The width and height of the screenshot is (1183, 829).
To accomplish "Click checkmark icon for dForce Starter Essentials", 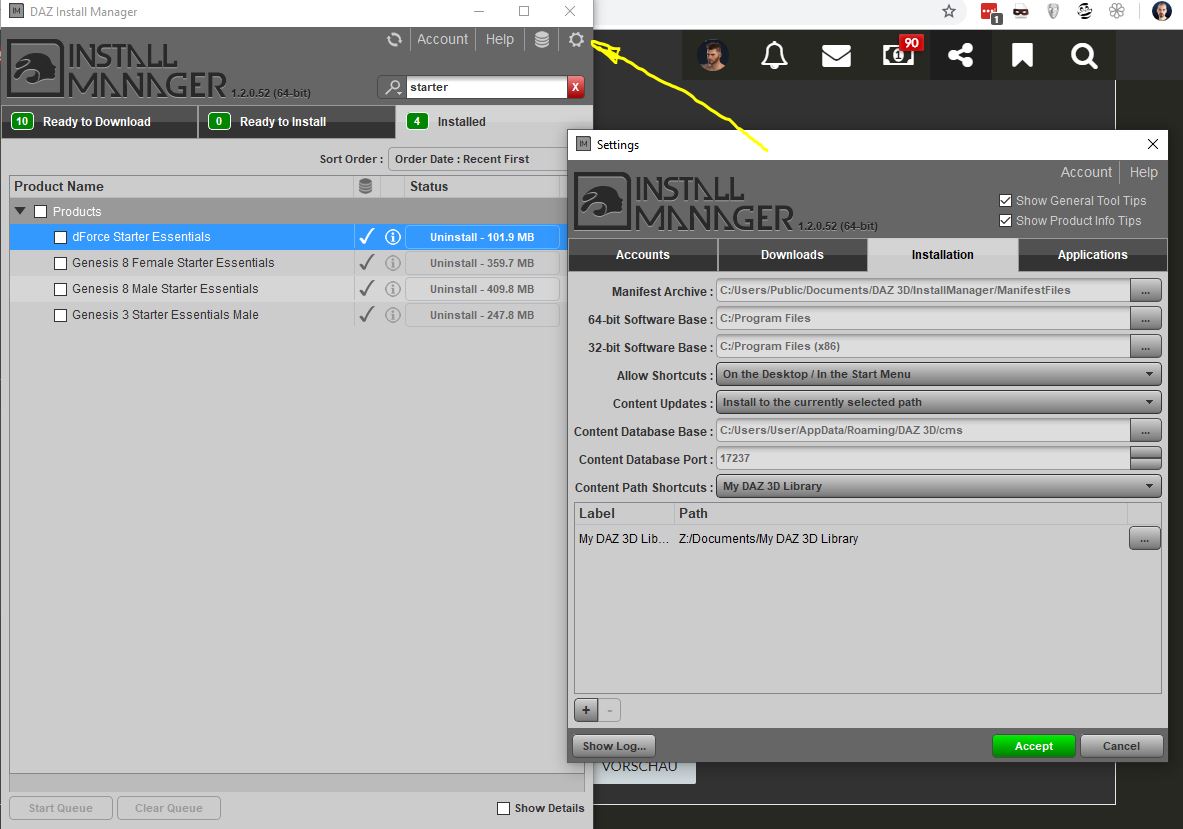I will tap(367, 237).
